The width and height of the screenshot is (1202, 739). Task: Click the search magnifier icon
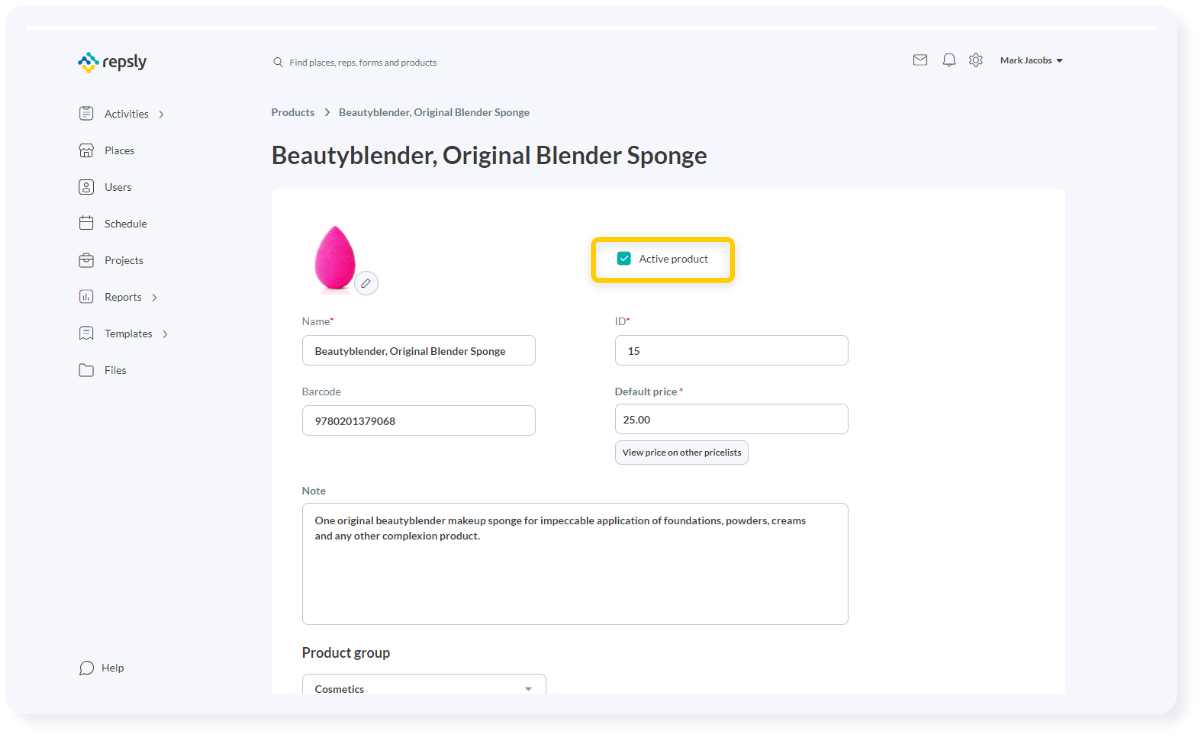278,62
